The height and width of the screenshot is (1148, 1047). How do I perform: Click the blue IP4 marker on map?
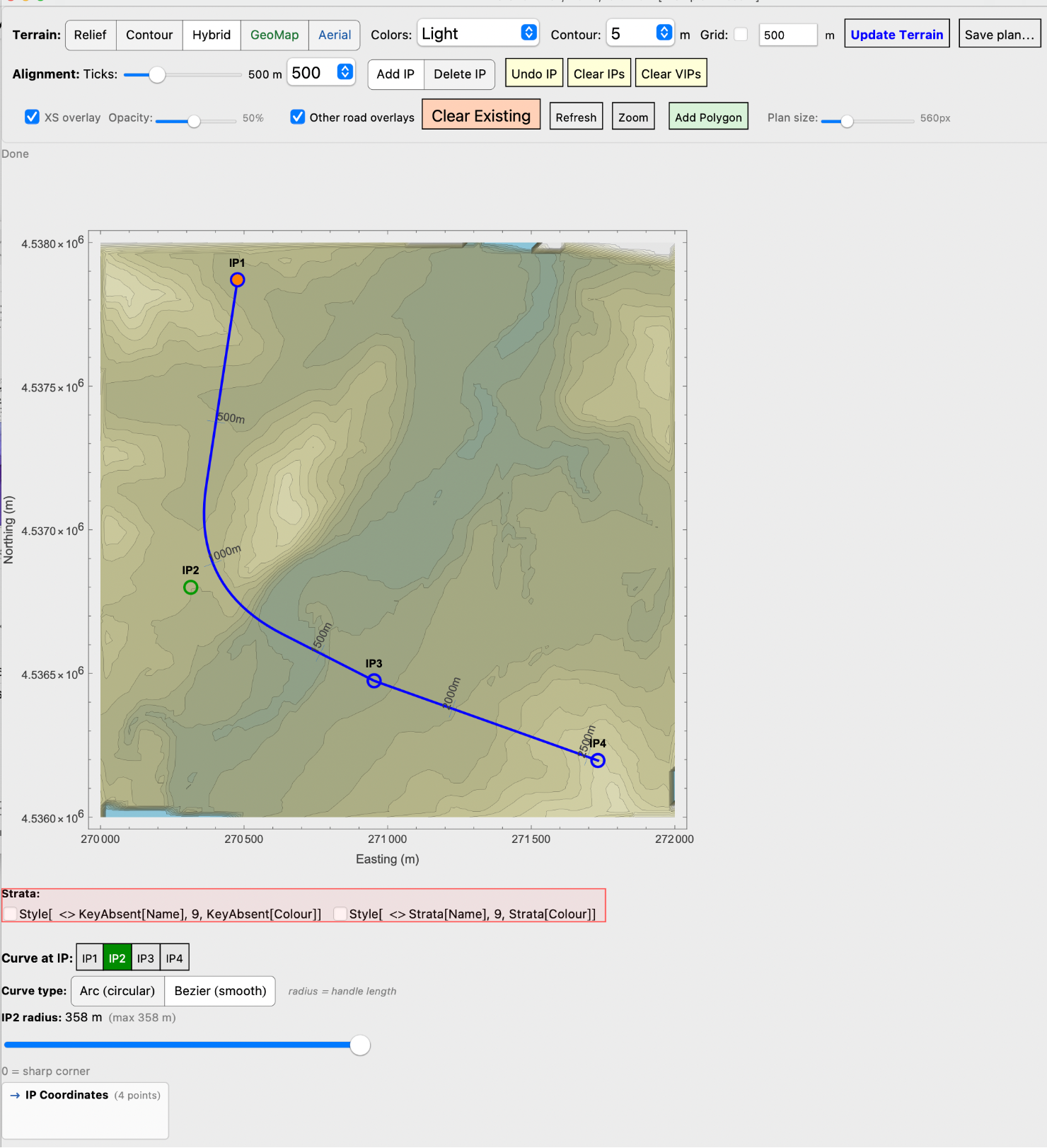pos(598,761)
